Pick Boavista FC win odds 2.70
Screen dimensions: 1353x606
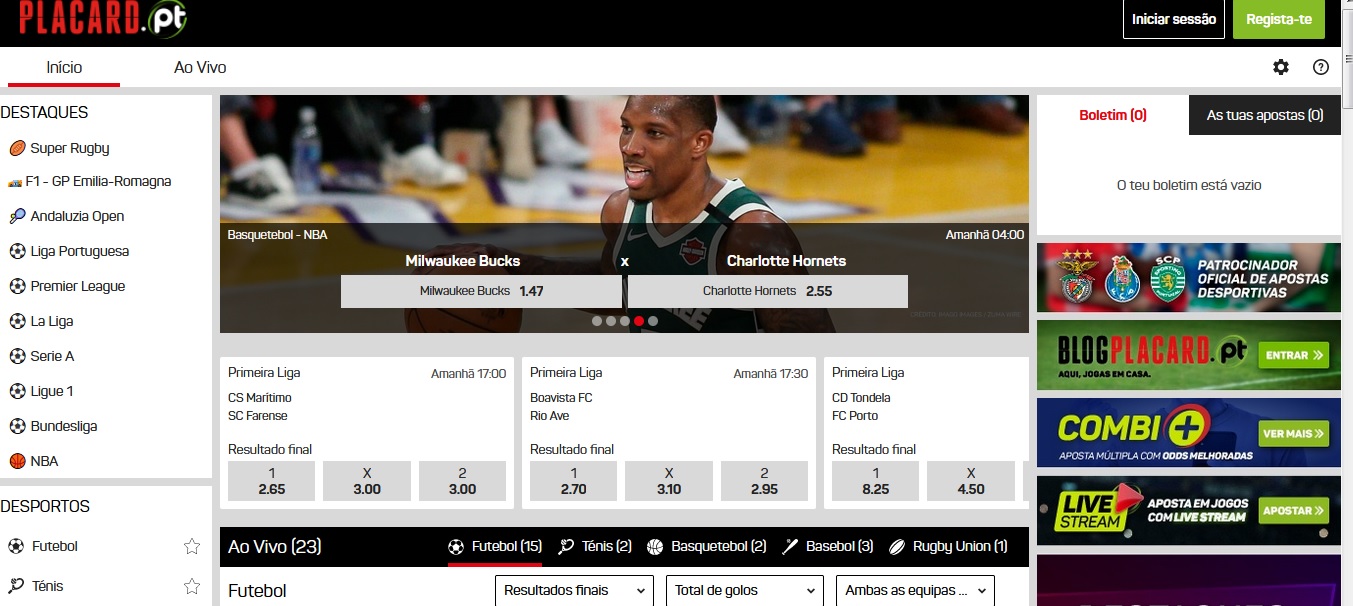click(573, 481)
